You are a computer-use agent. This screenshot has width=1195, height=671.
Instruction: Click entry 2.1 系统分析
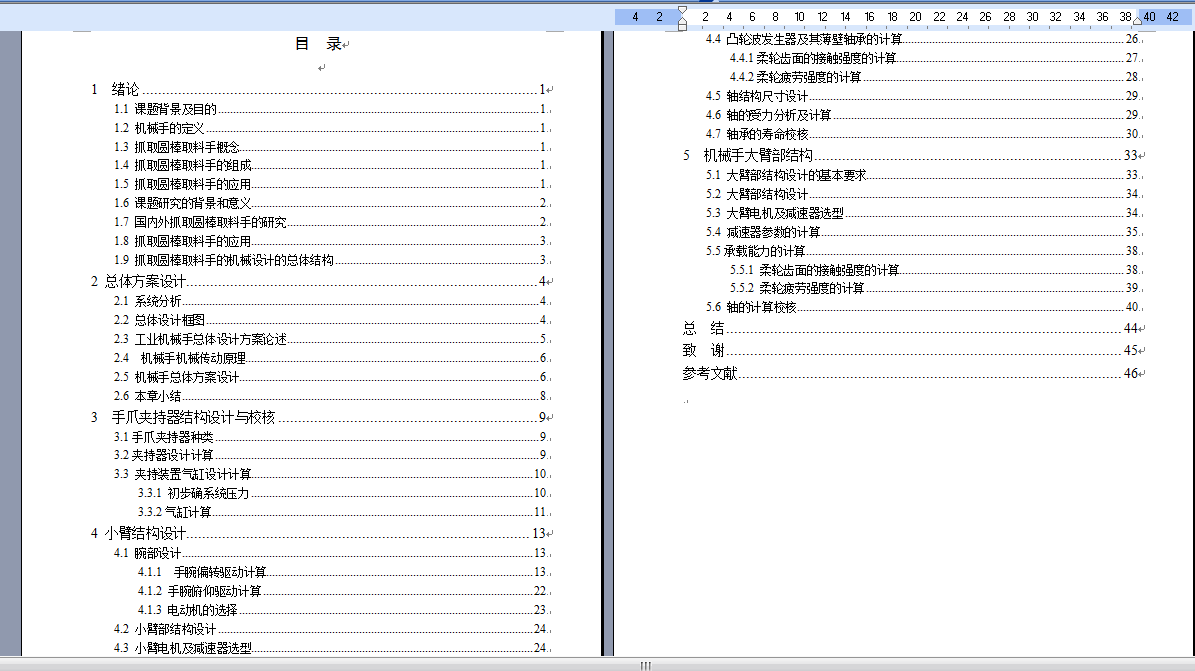point(331,301)
